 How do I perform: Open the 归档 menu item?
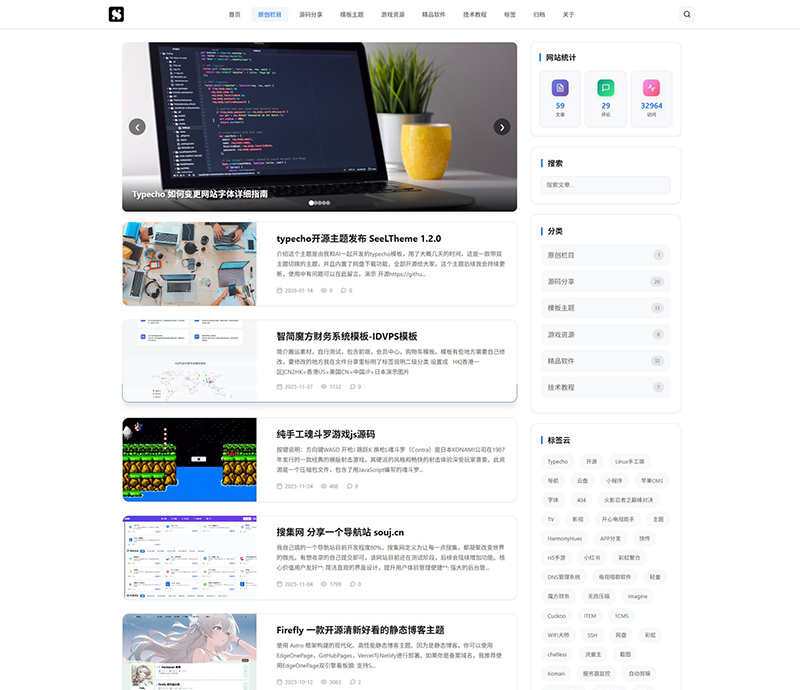[x=540, y=14]
